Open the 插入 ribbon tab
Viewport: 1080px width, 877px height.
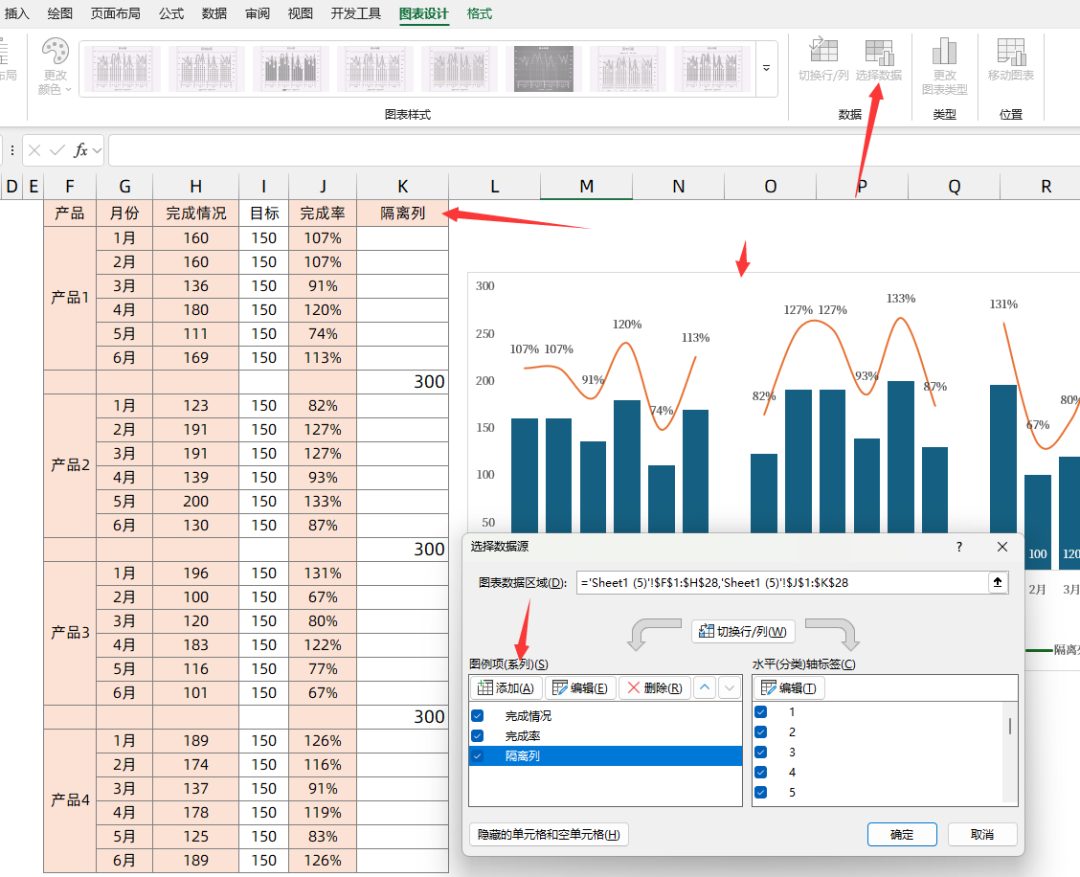17,14
